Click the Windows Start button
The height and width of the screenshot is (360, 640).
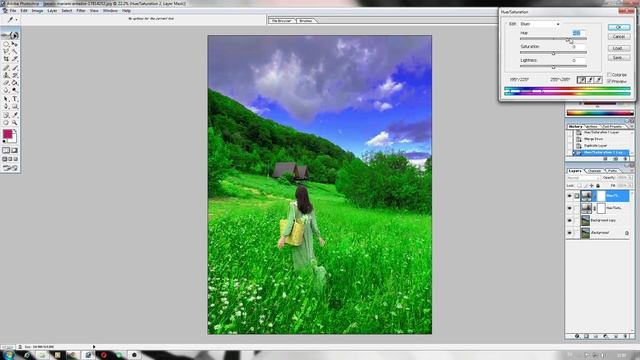click(x=9, y=355)
